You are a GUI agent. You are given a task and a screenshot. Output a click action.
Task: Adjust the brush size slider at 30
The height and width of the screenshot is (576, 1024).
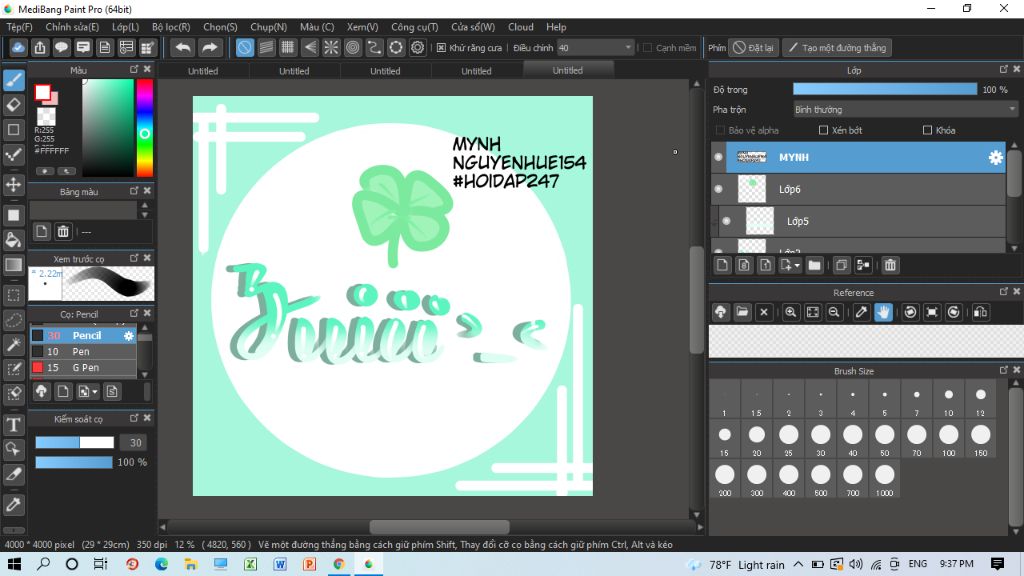[x=74, y=443]
